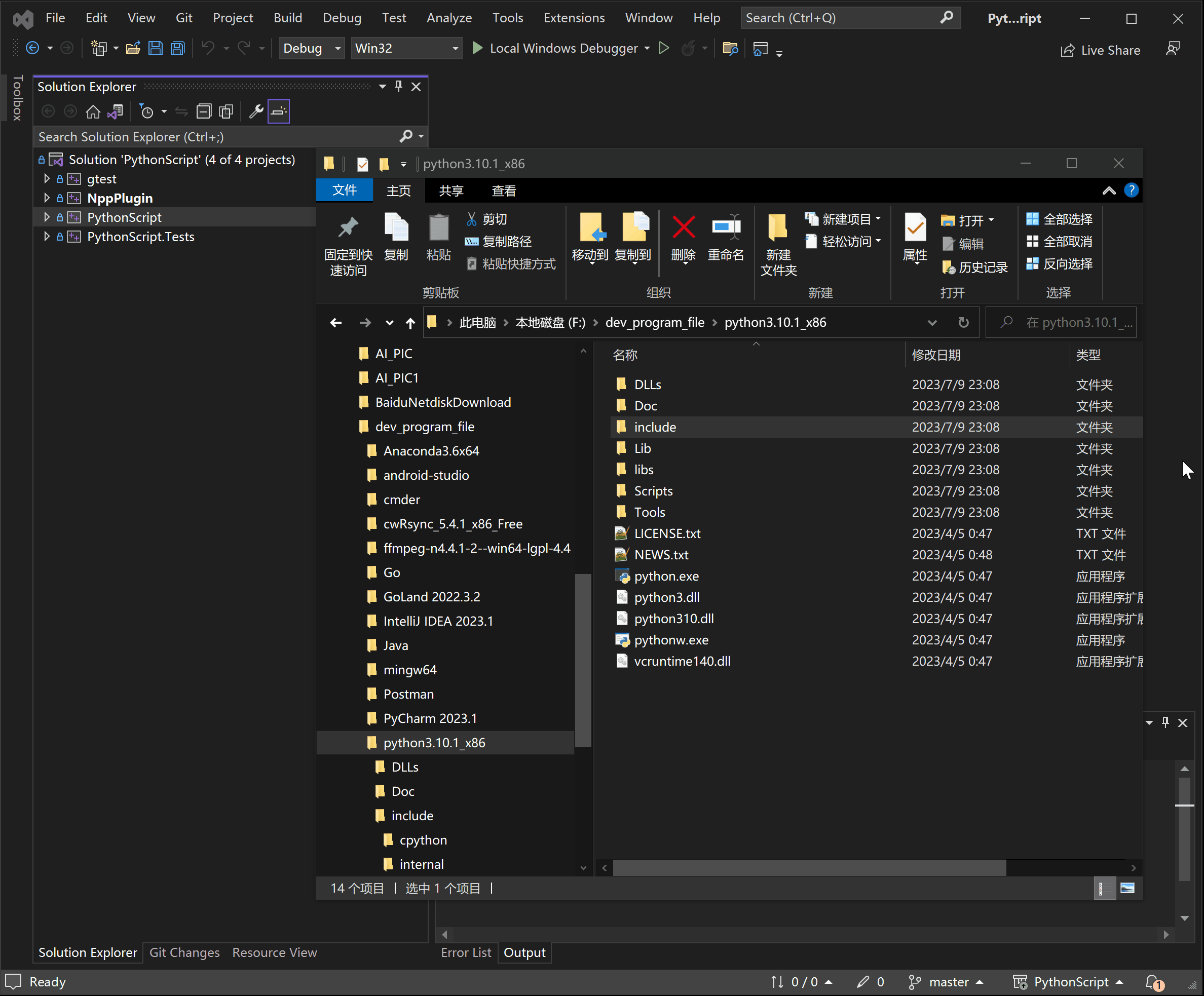Click the Home icon in Solution Explorer
The image size is (1204, 996).
[x=93, y=112]
